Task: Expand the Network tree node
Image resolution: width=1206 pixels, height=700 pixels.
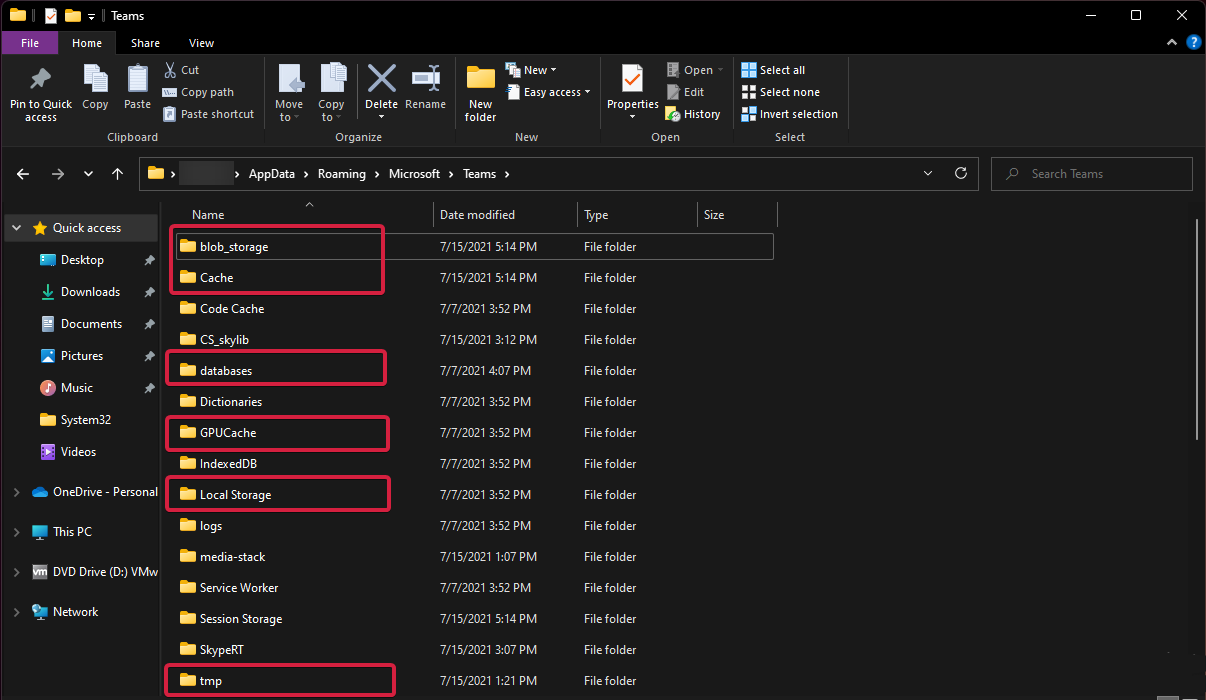Action: coord(16,612)
